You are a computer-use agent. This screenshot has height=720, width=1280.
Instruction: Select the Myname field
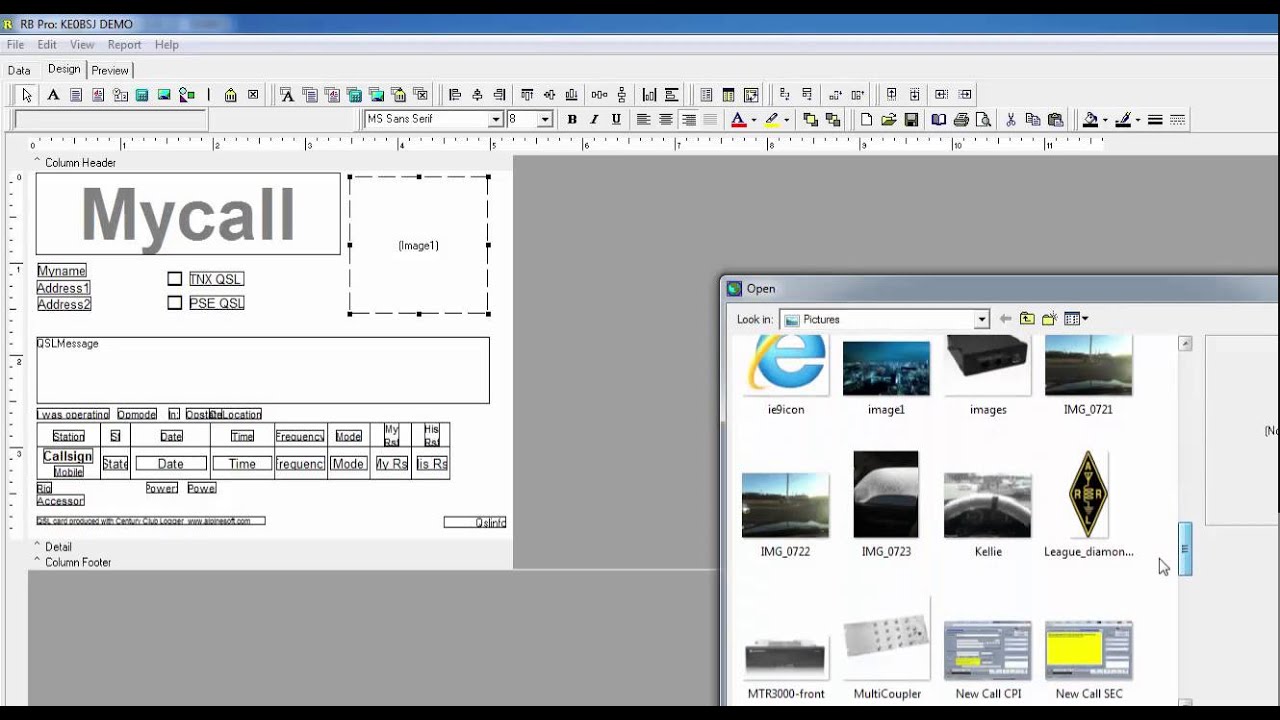(62, 271)
